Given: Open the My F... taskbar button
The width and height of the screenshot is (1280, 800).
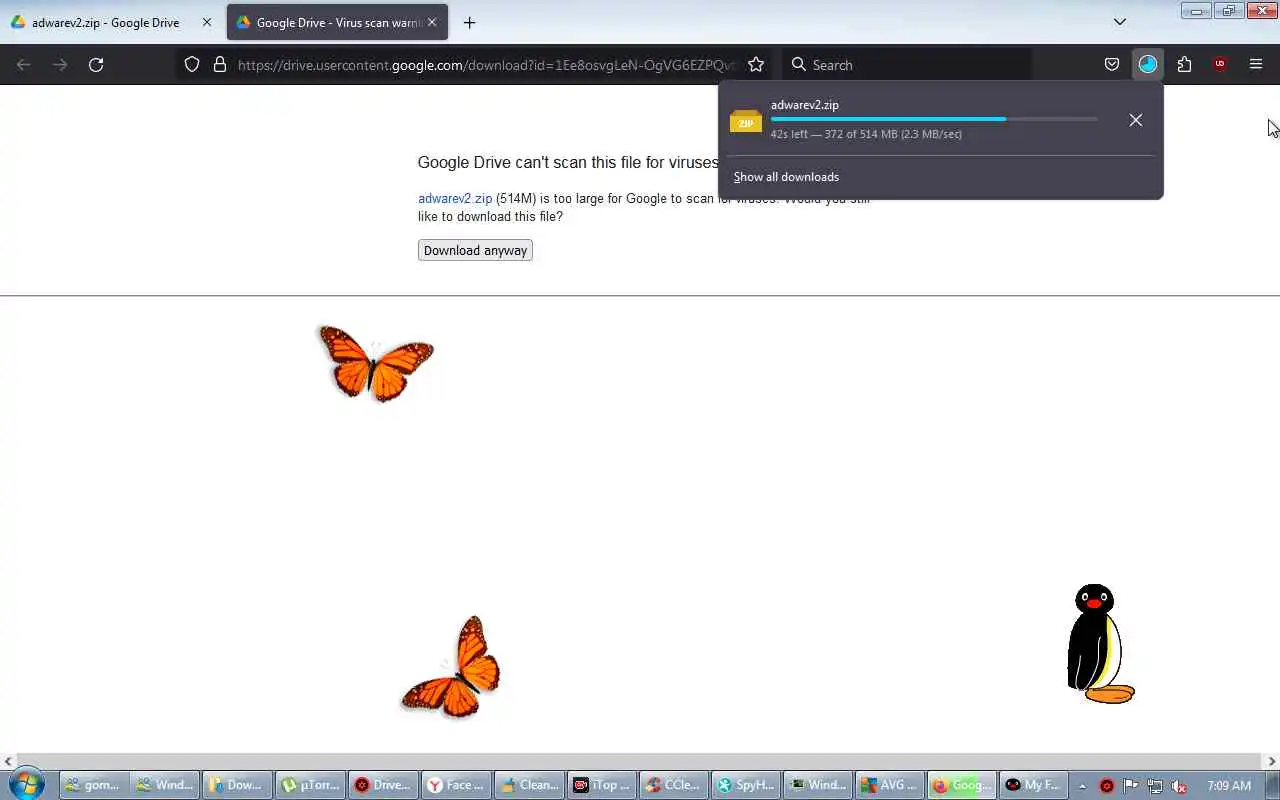Looking at the screenshot, I should pyautogui.click(x=1034, y=785).
